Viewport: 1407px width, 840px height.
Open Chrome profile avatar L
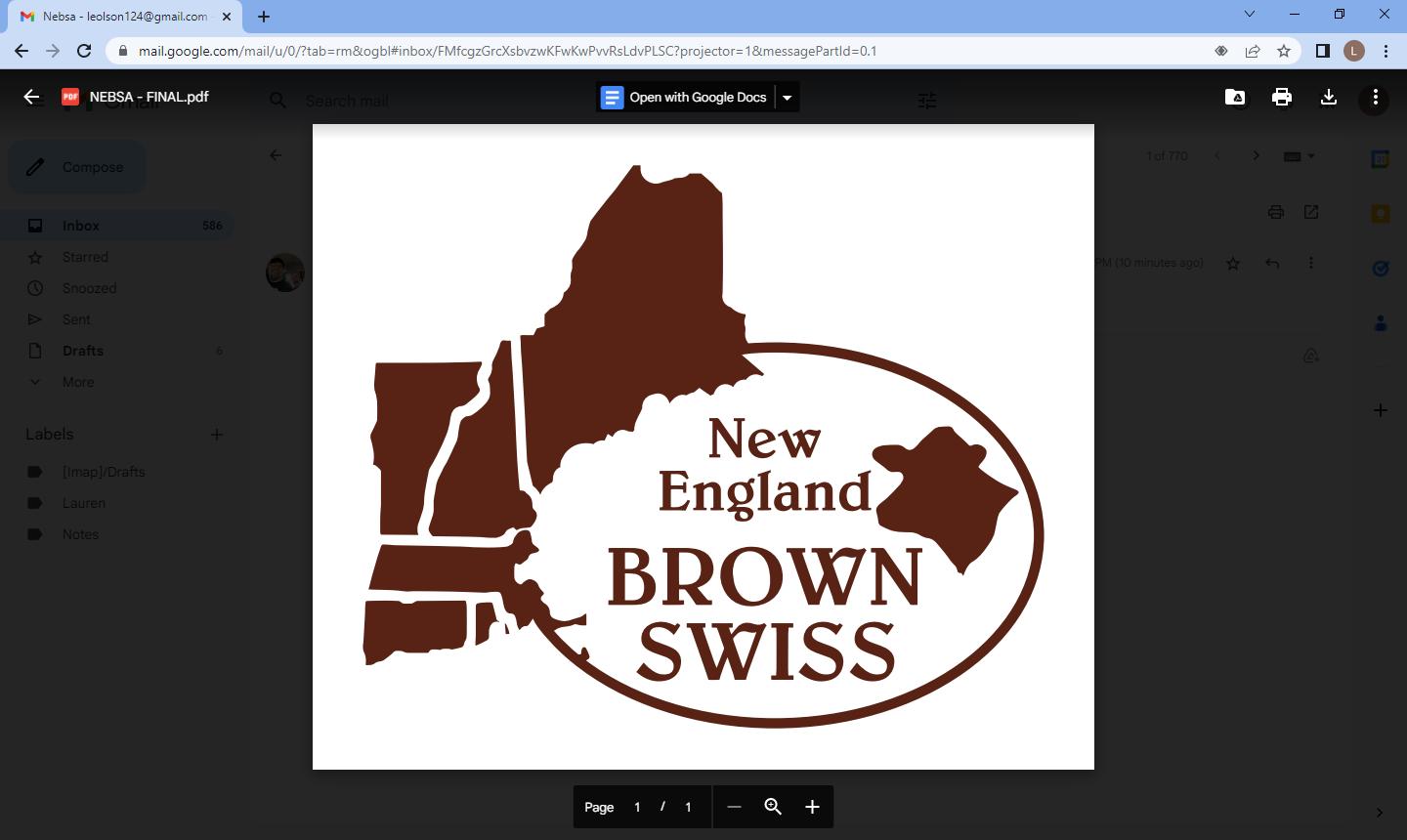(x=1354, y=51)
